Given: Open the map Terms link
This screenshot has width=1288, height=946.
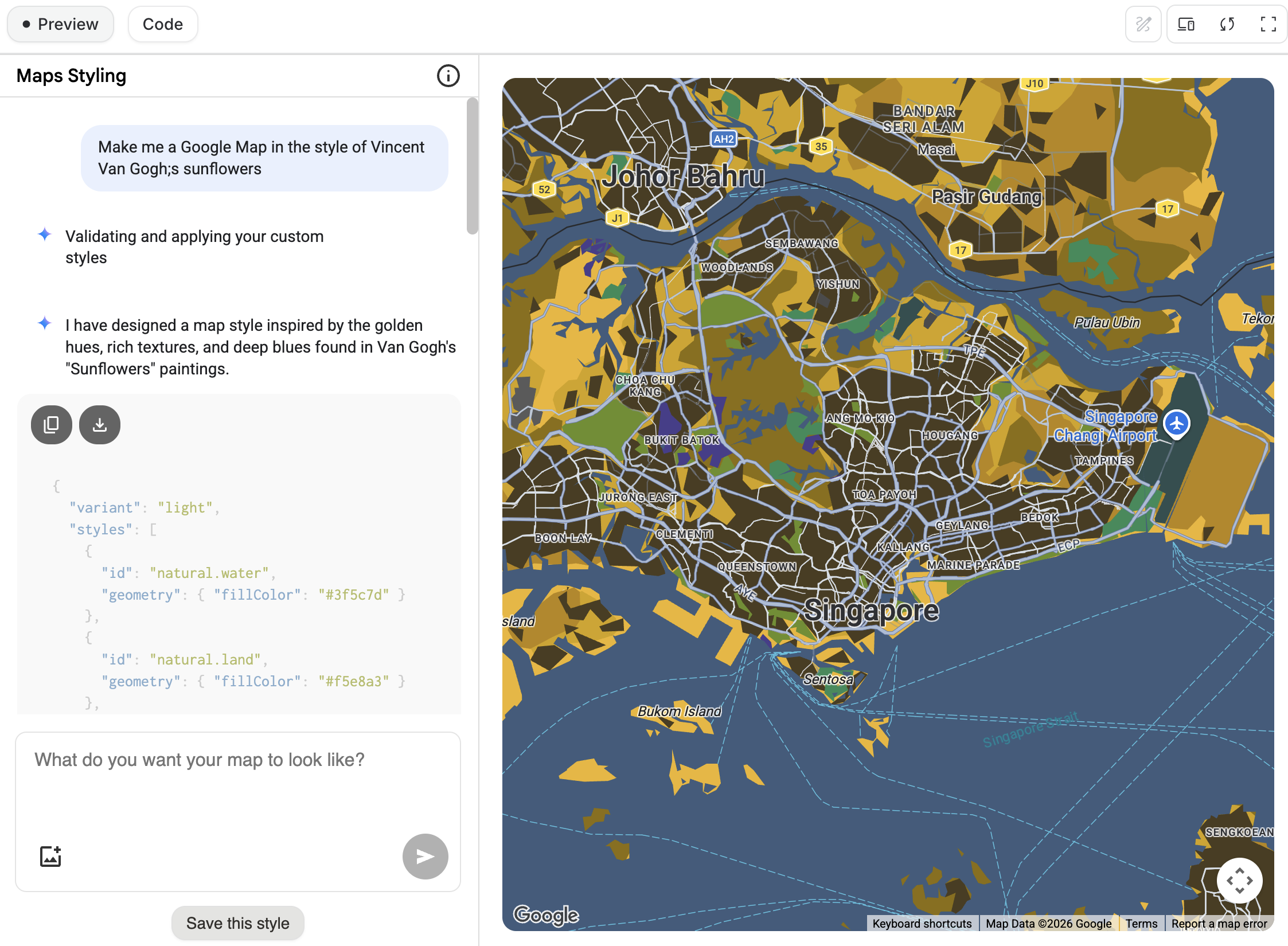Looking at the screenshot, I should [x=1141, y=924].
